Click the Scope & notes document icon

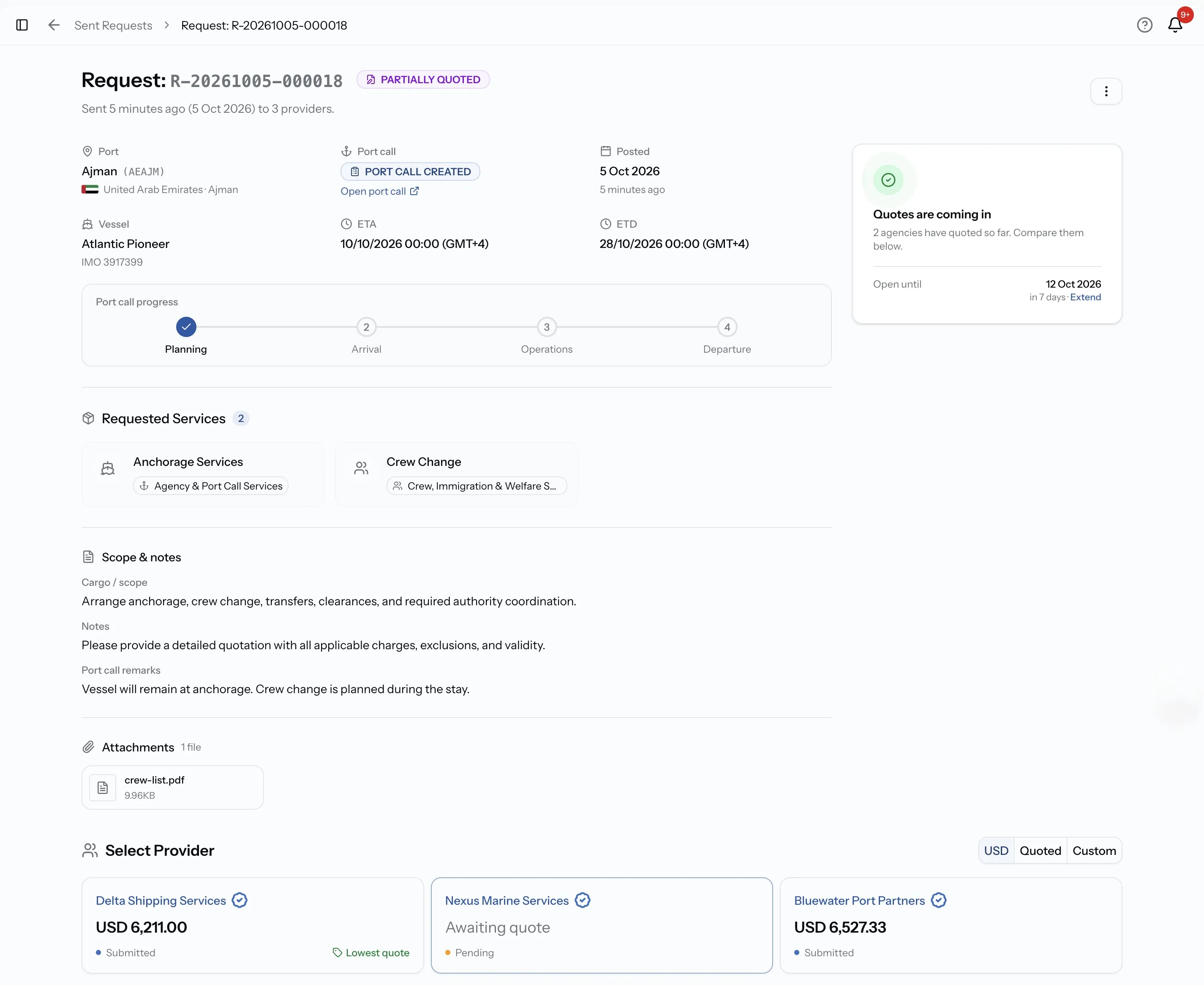pos(88,557)
